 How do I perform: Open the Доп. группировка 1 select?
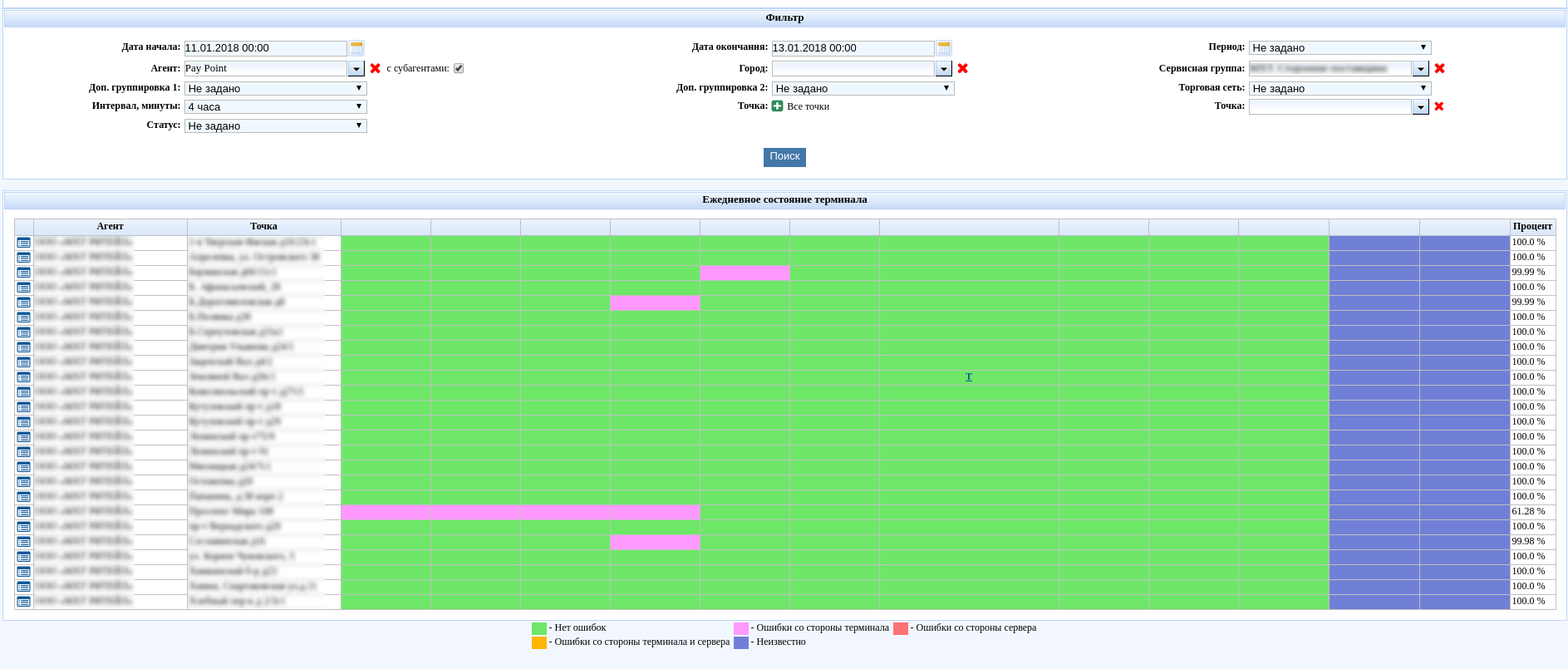(x=276, y=88)
